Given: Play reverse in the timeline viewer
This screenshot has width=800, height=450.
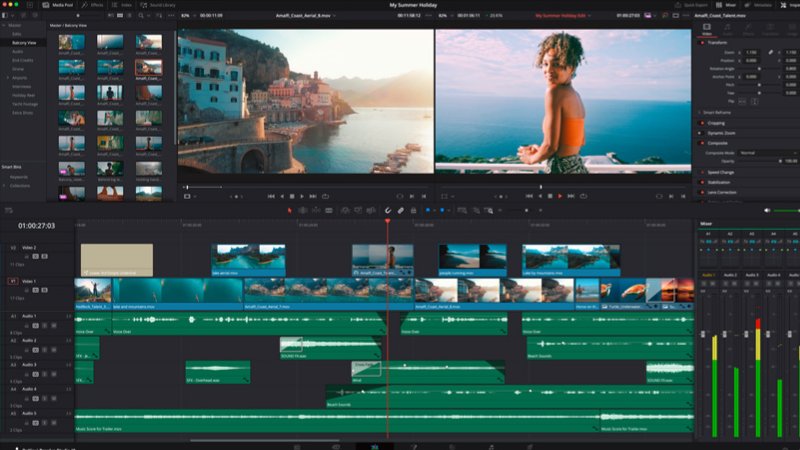Looking at the screenshot, I should point(540,196).
